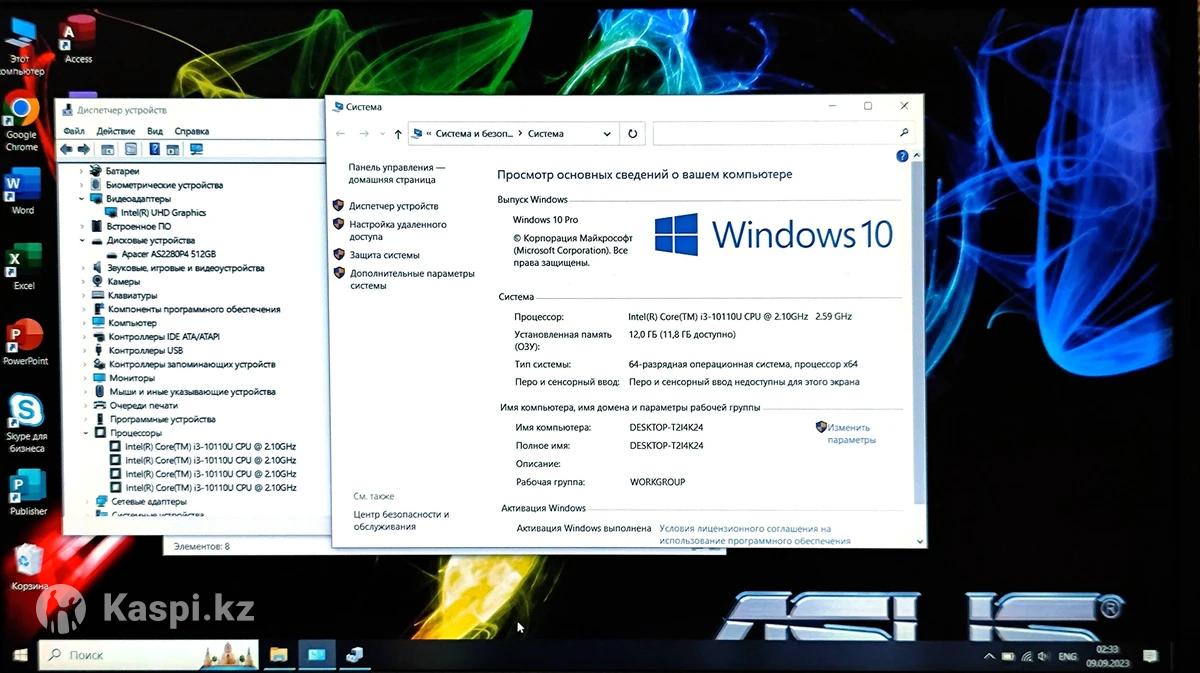Expand the 'Биометрические устройства' node

(83, 185)
